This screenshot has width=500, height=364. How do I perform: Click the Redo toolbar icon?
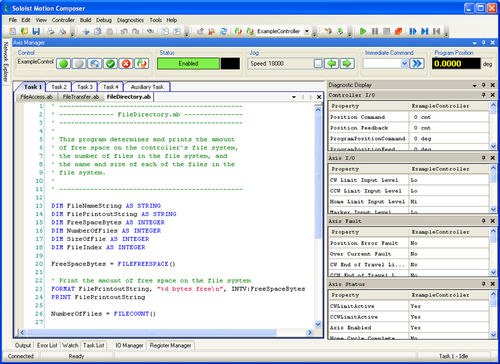tap(136, 31)
